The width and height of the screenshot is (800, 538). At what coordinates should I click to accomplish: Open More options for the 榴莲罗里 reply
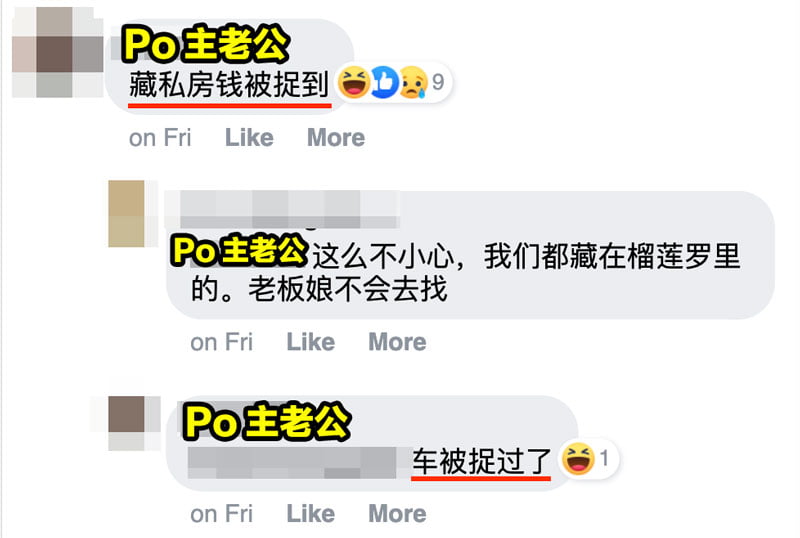tap(397, 342)
